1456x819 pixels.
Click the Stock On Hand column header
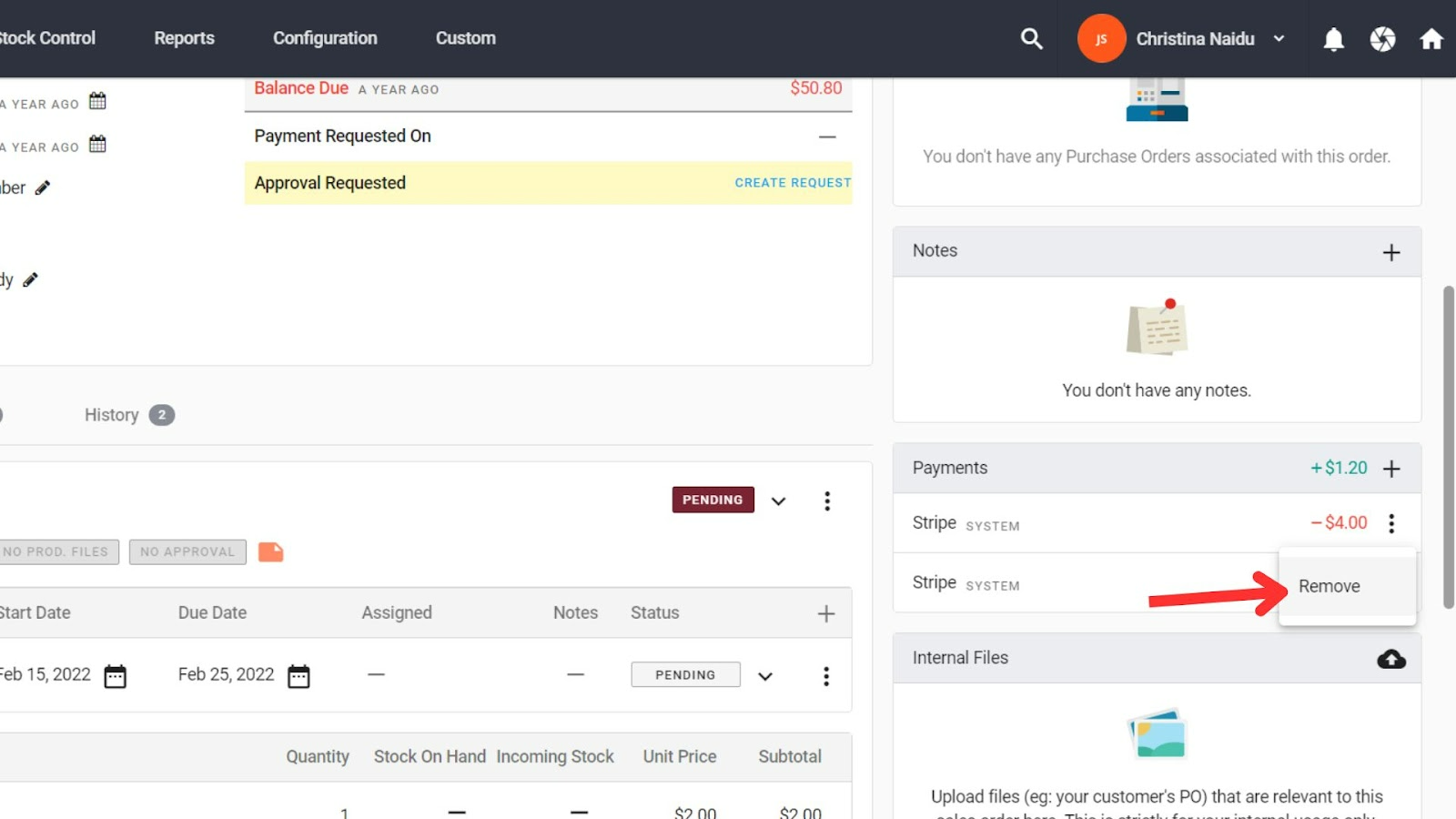click(430, 756)
